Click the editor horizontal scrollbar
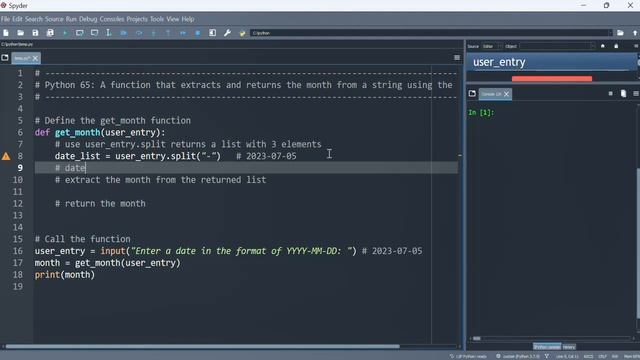The width and height of the screenshot is (640, 360). (x=202, y=347)
